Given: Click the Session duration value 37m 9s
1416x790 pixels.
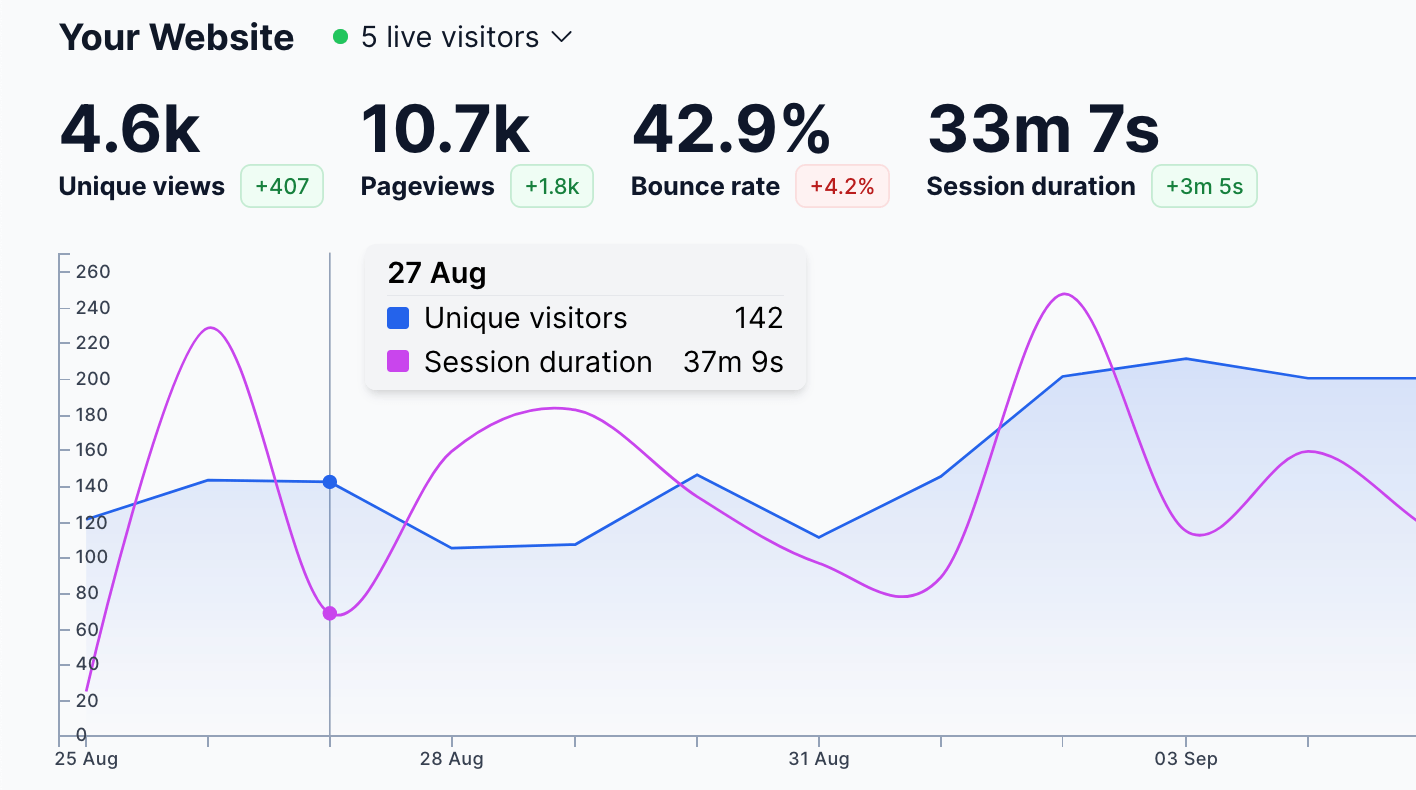Looking at the screenshot, I should [733, 361].
